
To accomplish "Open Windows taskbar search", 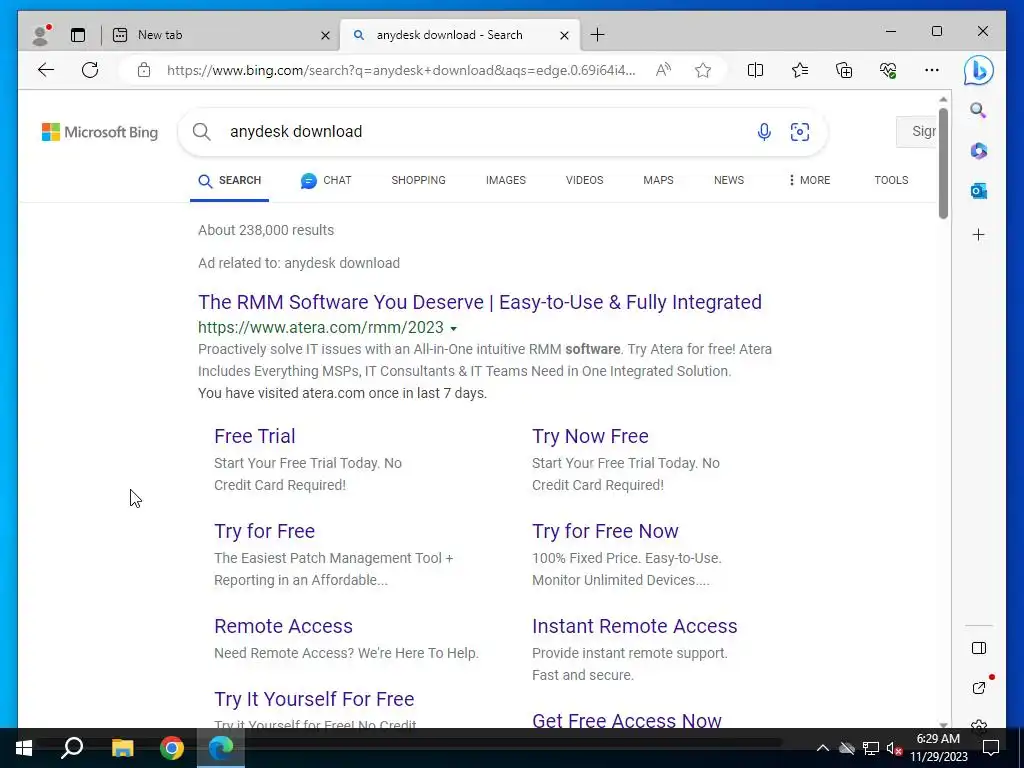I will tap(72, 748).
